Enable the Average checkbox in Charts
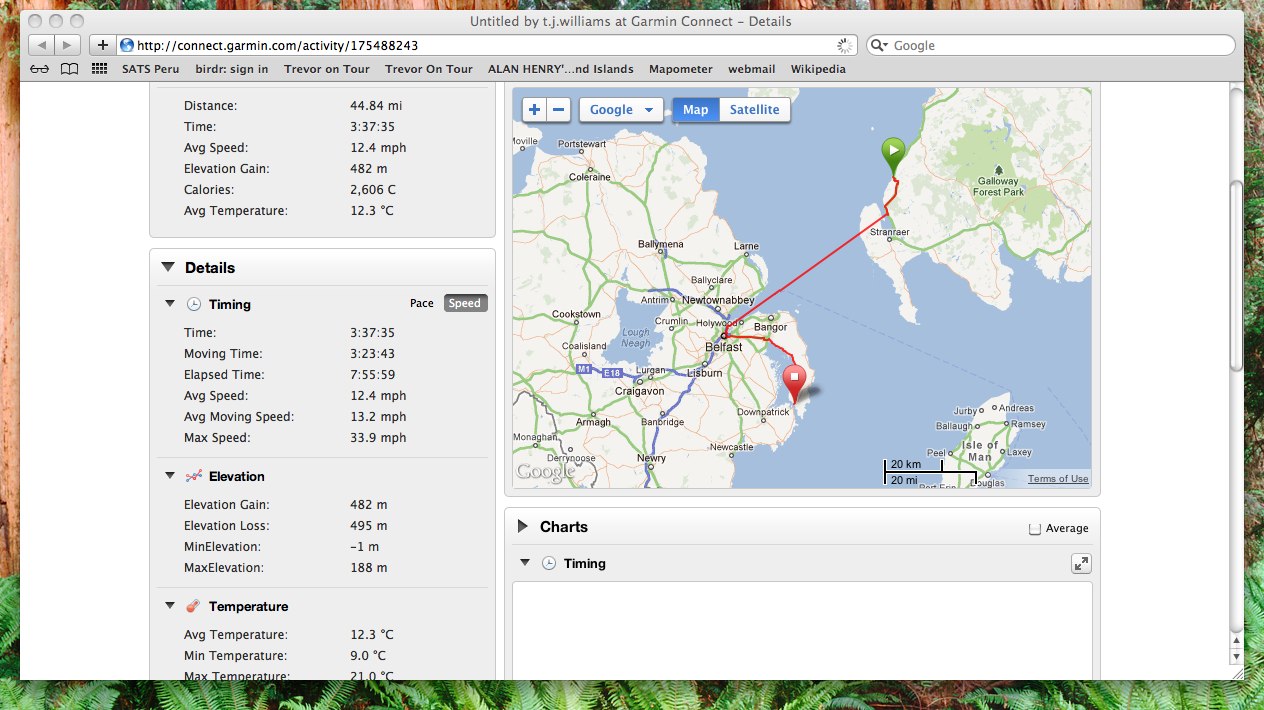This screenshot has width=1264, height=710. pos(1035,529)
